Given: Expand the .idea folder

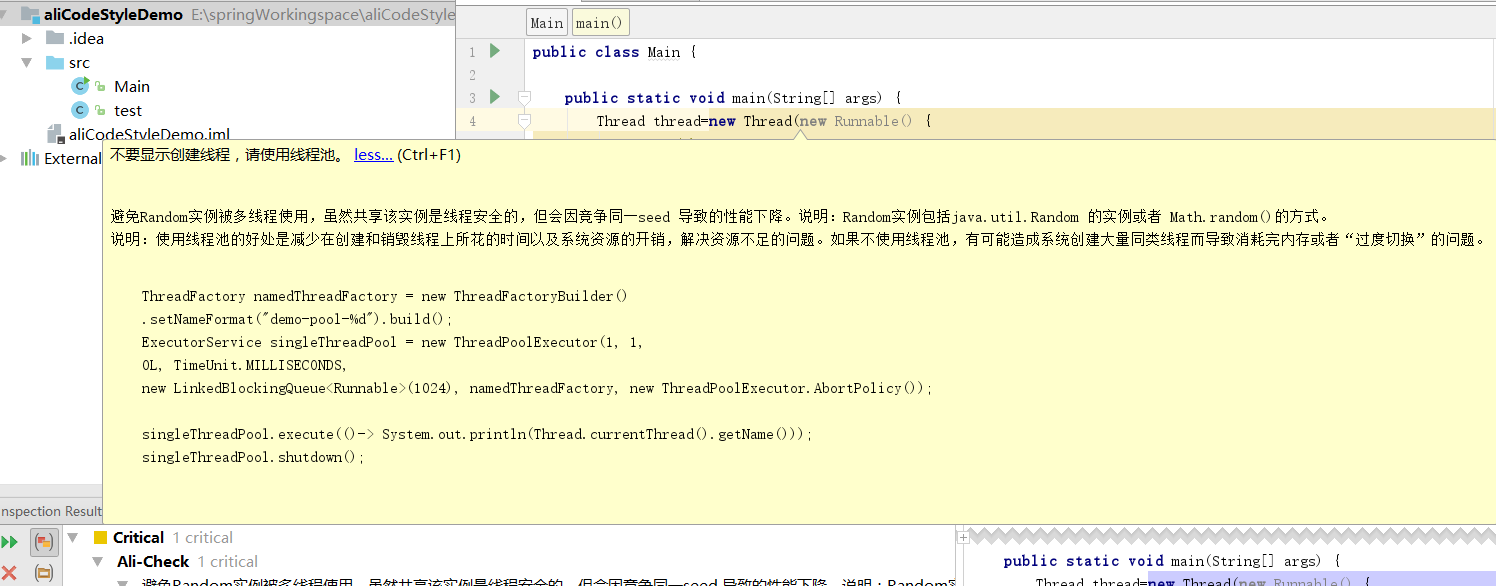Looking at the screenshot, I should 27,39.
